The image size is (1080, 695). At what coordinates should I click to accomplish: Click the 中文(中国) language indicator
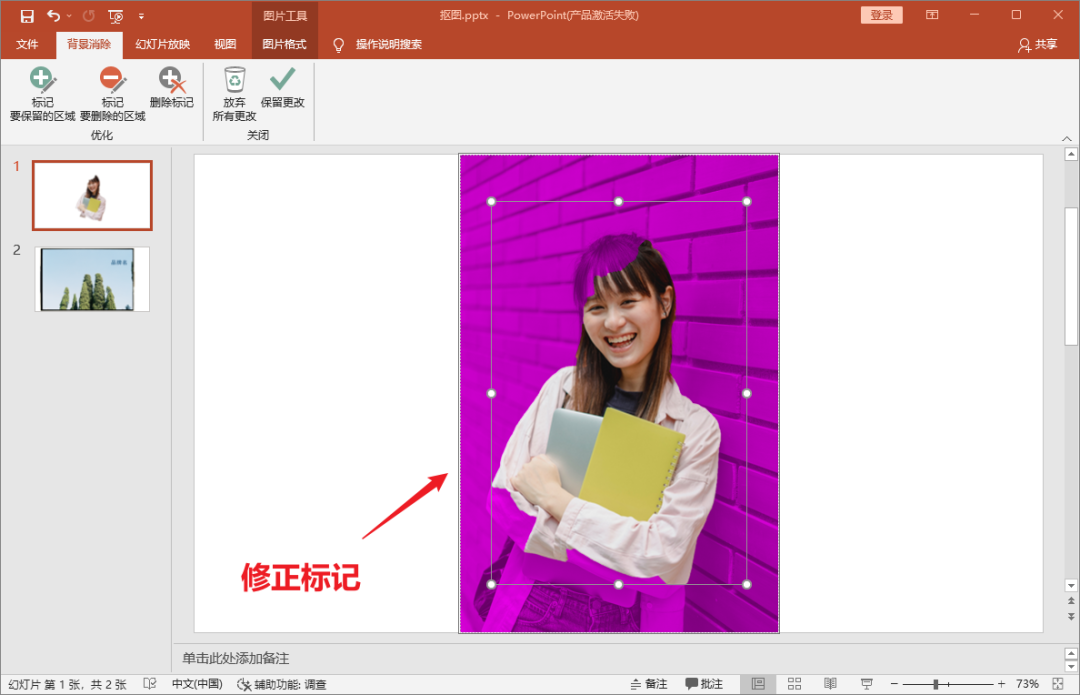pos(197,684)
